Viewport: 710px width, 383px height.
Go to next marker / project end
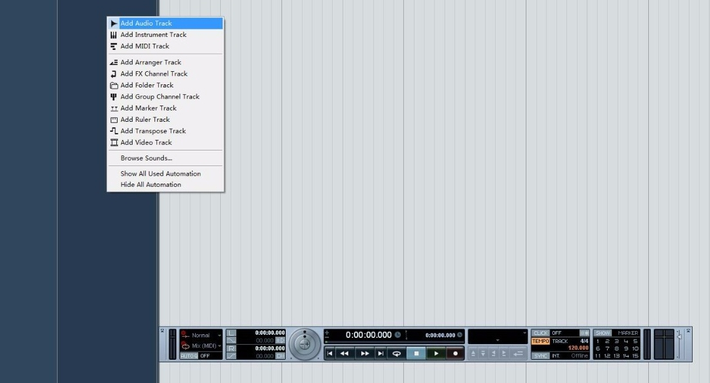pos(381,353)
